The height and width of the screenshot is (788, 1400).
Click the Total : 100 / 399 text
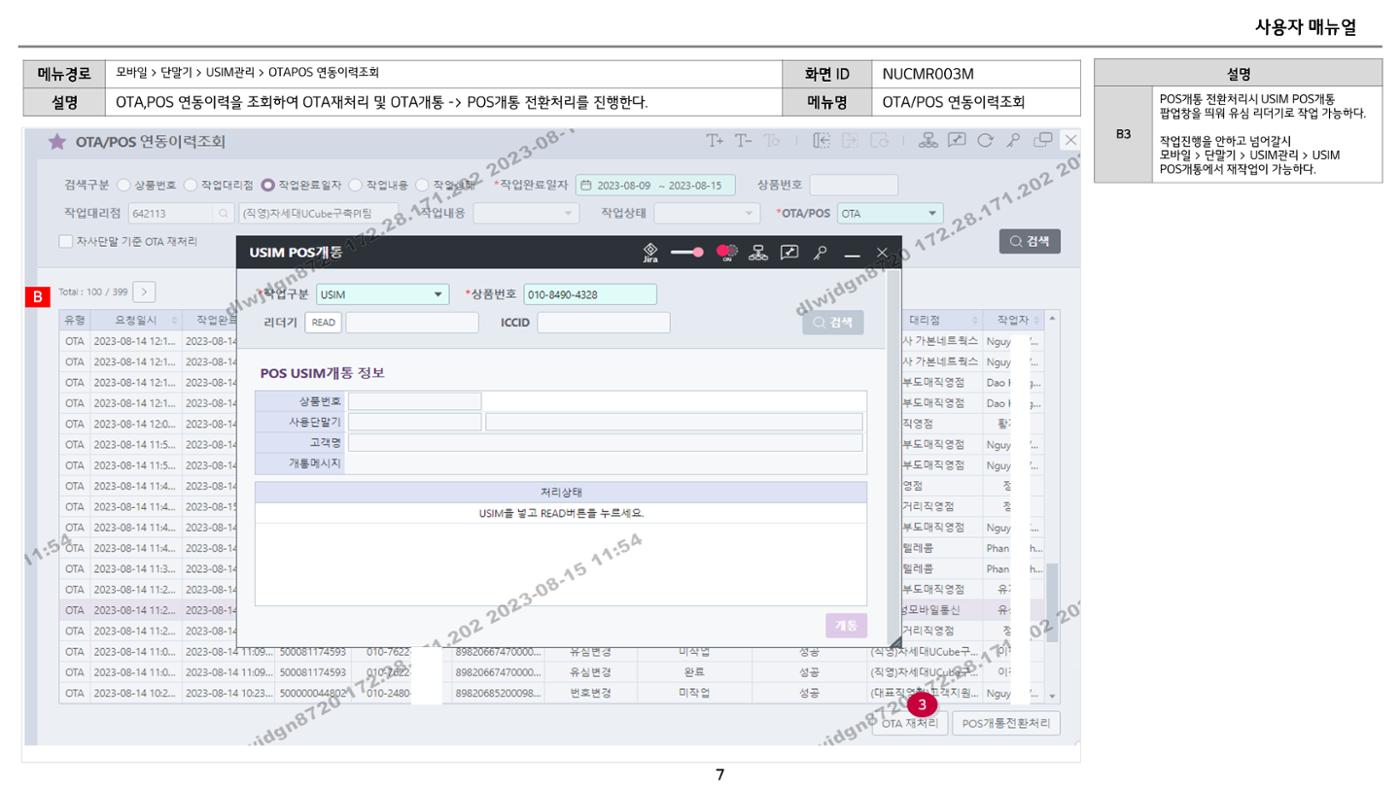pos(93,292)
